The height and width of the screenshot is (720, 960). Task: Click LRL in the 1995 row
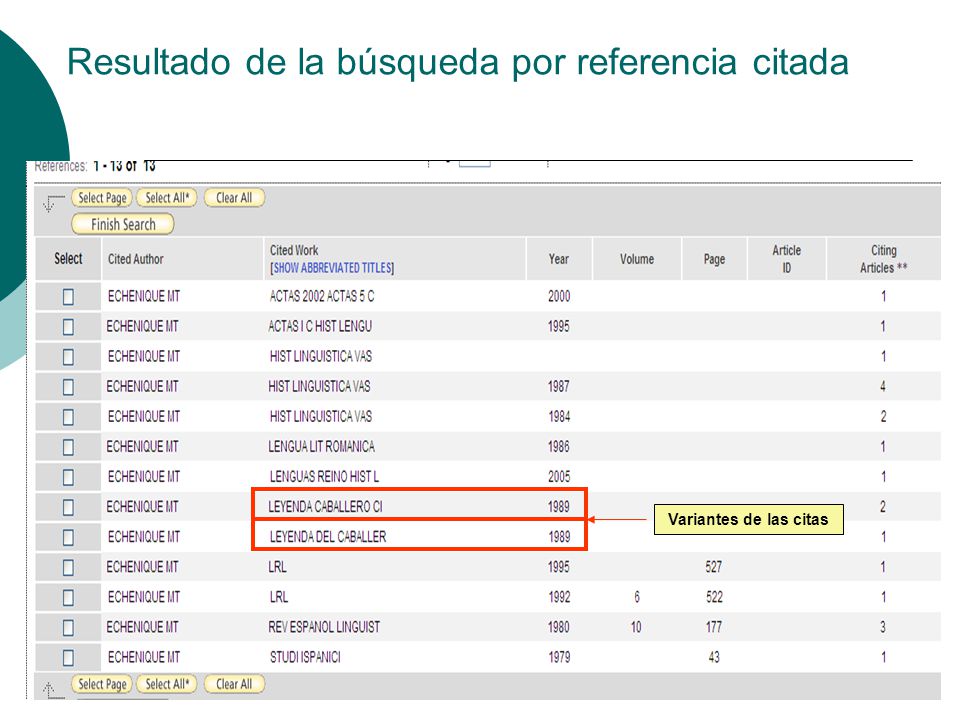pyautogui.click(x=277, y=566)
